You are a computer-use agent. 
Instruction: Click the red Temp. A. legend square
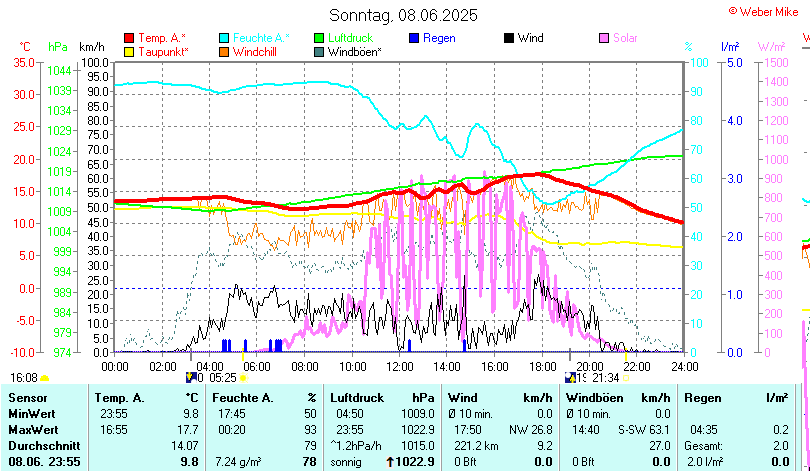click(129, 38)
